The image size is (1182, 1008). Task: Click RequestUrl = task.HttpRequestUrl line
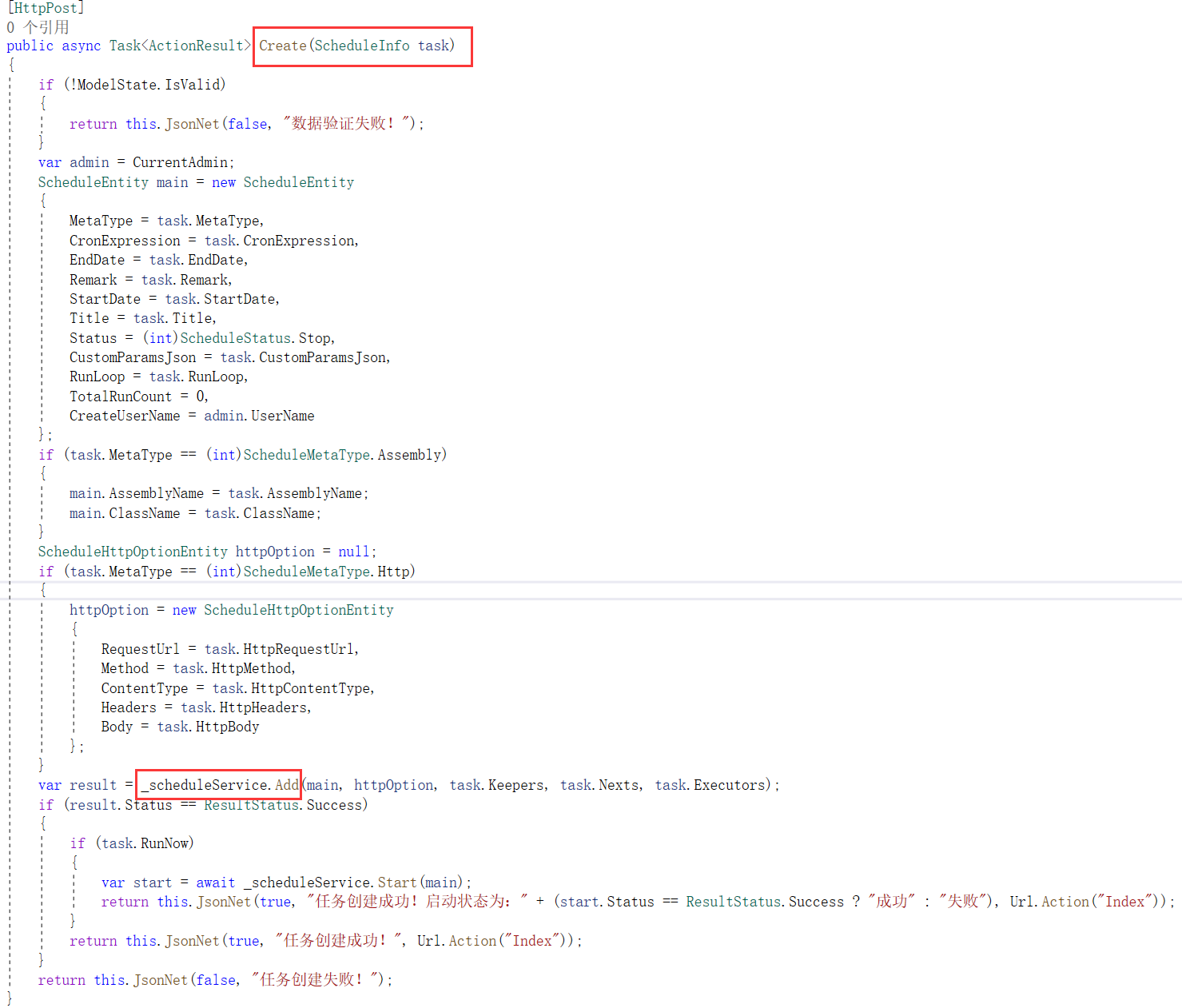[229, 649]
